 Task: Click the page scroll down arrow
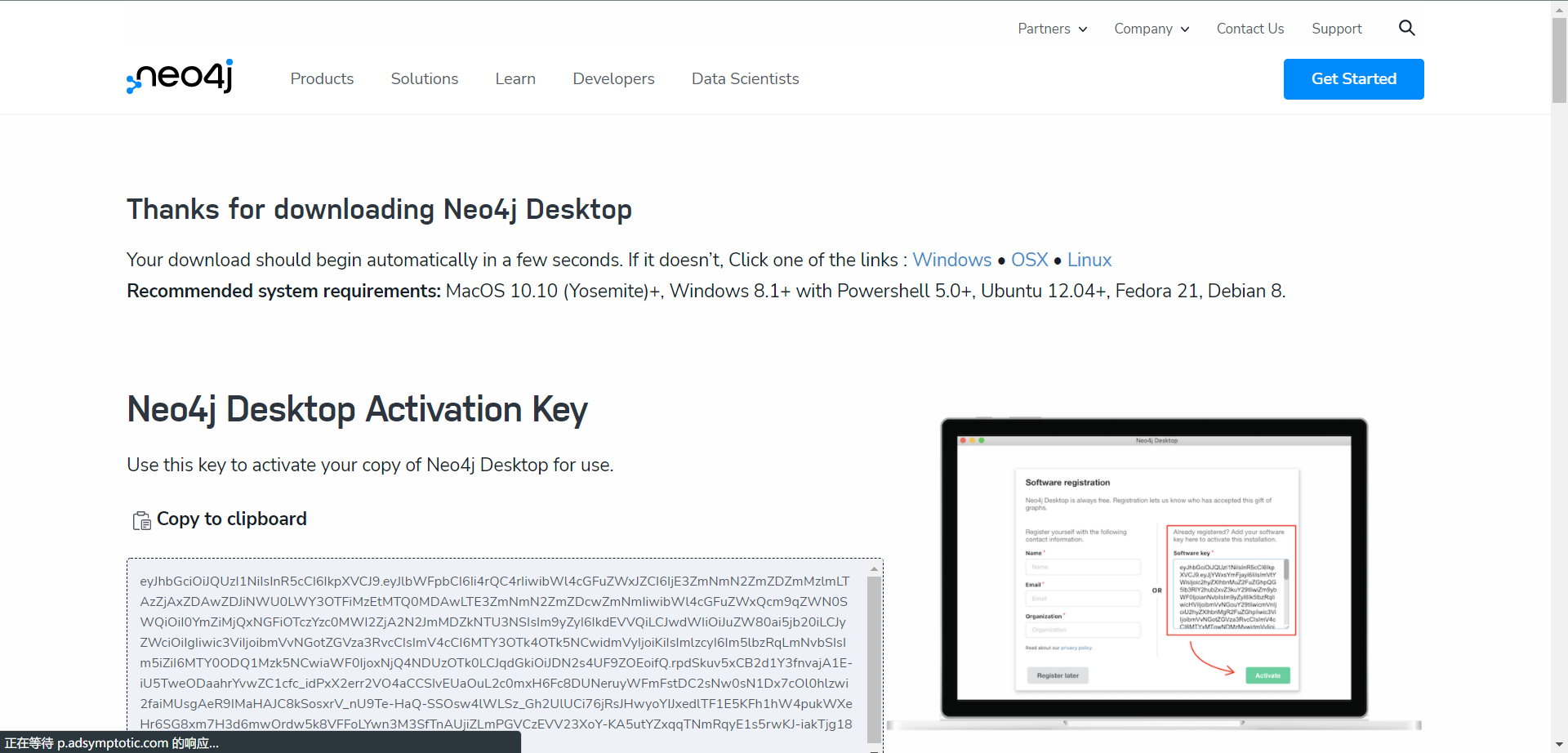1559,746
